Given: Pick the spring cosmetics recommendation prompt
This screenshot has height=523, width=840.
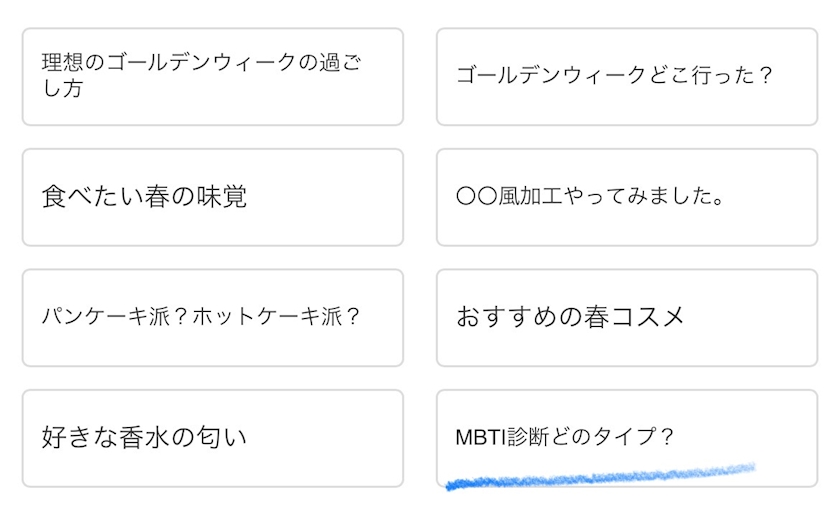Looking at the screenshot, I should coord(626,317).
